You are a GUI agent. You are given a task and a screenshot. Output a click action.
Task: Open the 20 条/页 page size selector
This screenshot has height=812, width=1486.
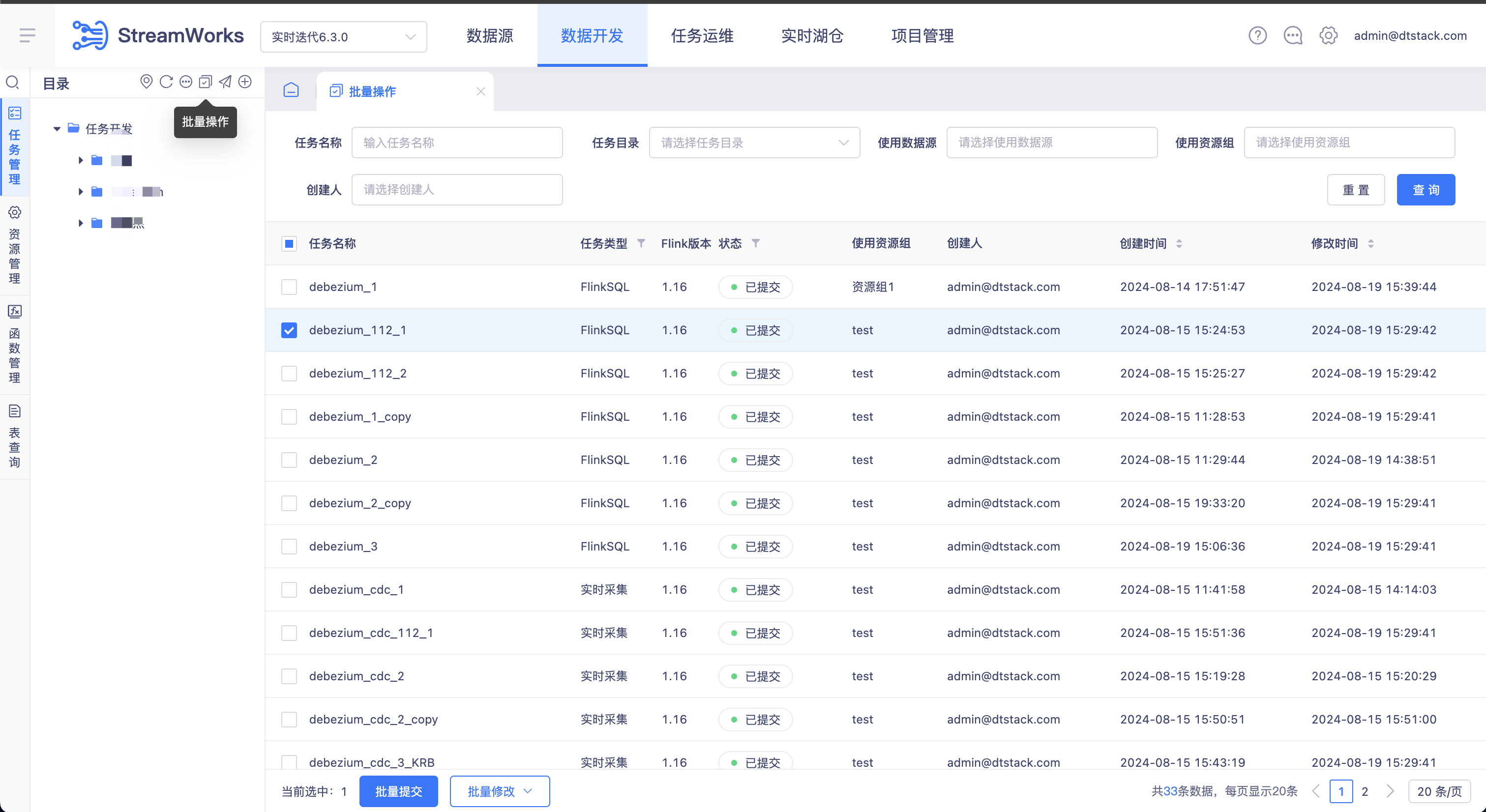pyautogui.click(x=1439, y=791)
